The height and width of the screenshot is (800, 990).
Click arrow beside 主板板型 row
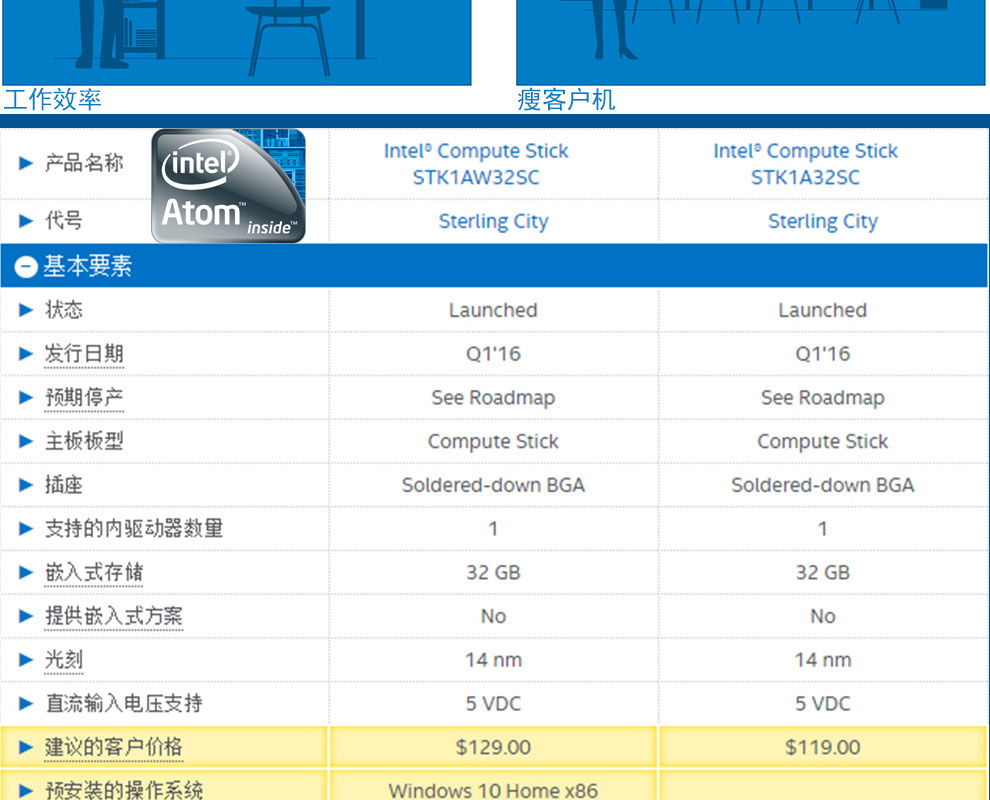pyautogui.click(x=26, y=441)
